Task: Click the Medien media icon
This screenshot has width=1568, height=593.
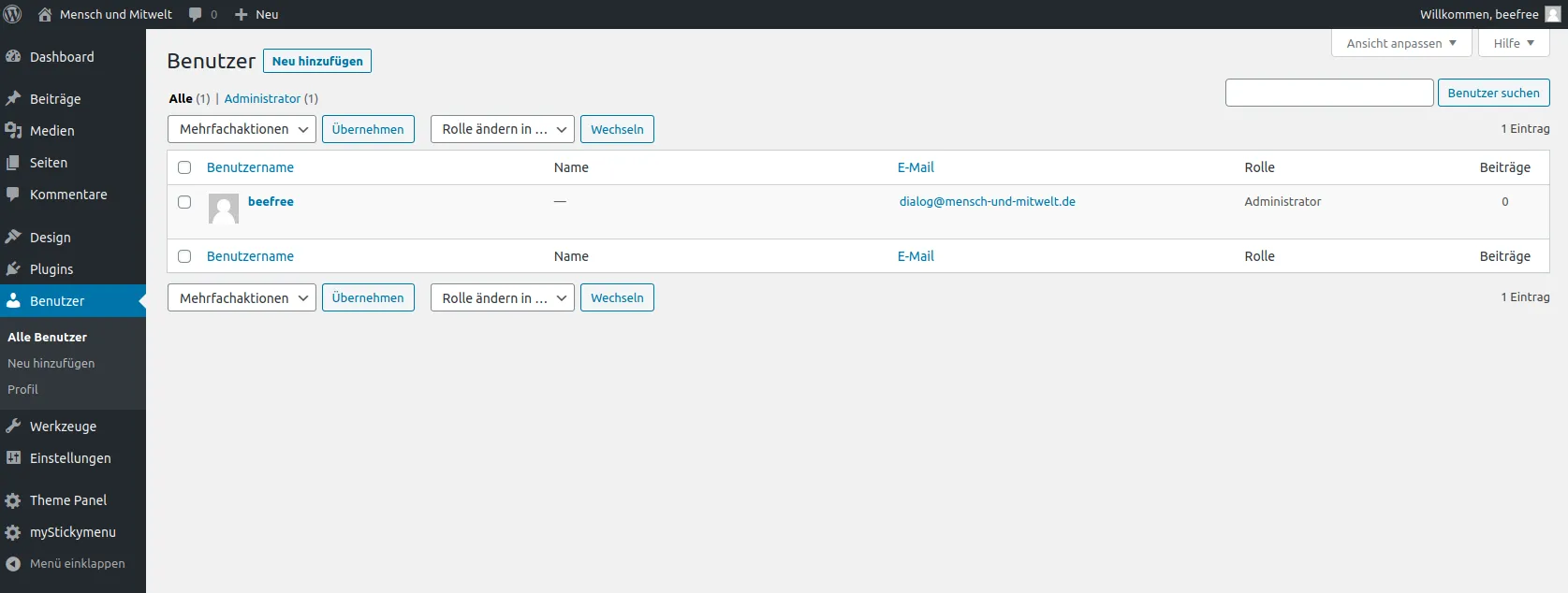Action: [x=13, y=131]
